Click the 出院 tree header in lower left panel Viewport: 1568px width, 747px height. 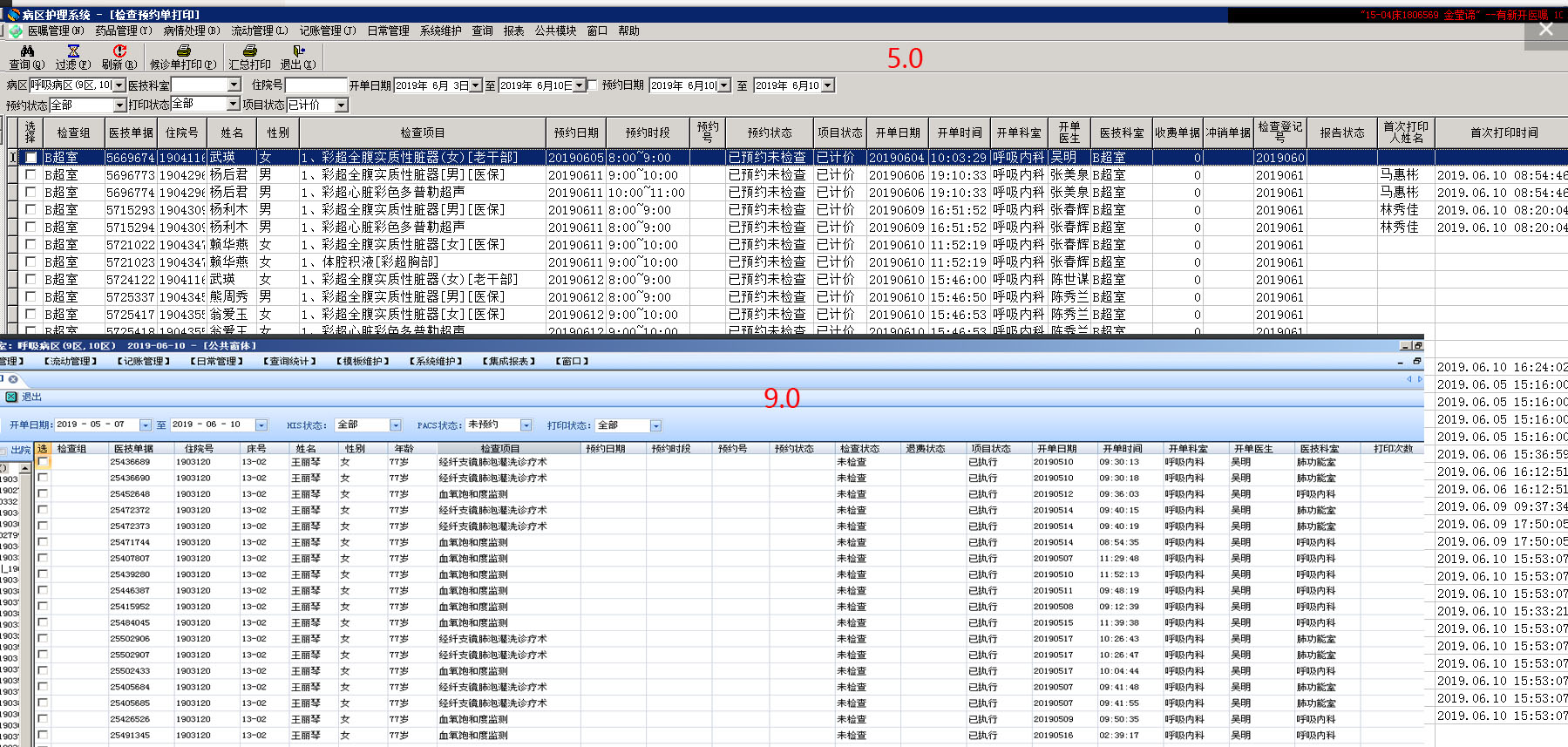click(x=21, y=450)
